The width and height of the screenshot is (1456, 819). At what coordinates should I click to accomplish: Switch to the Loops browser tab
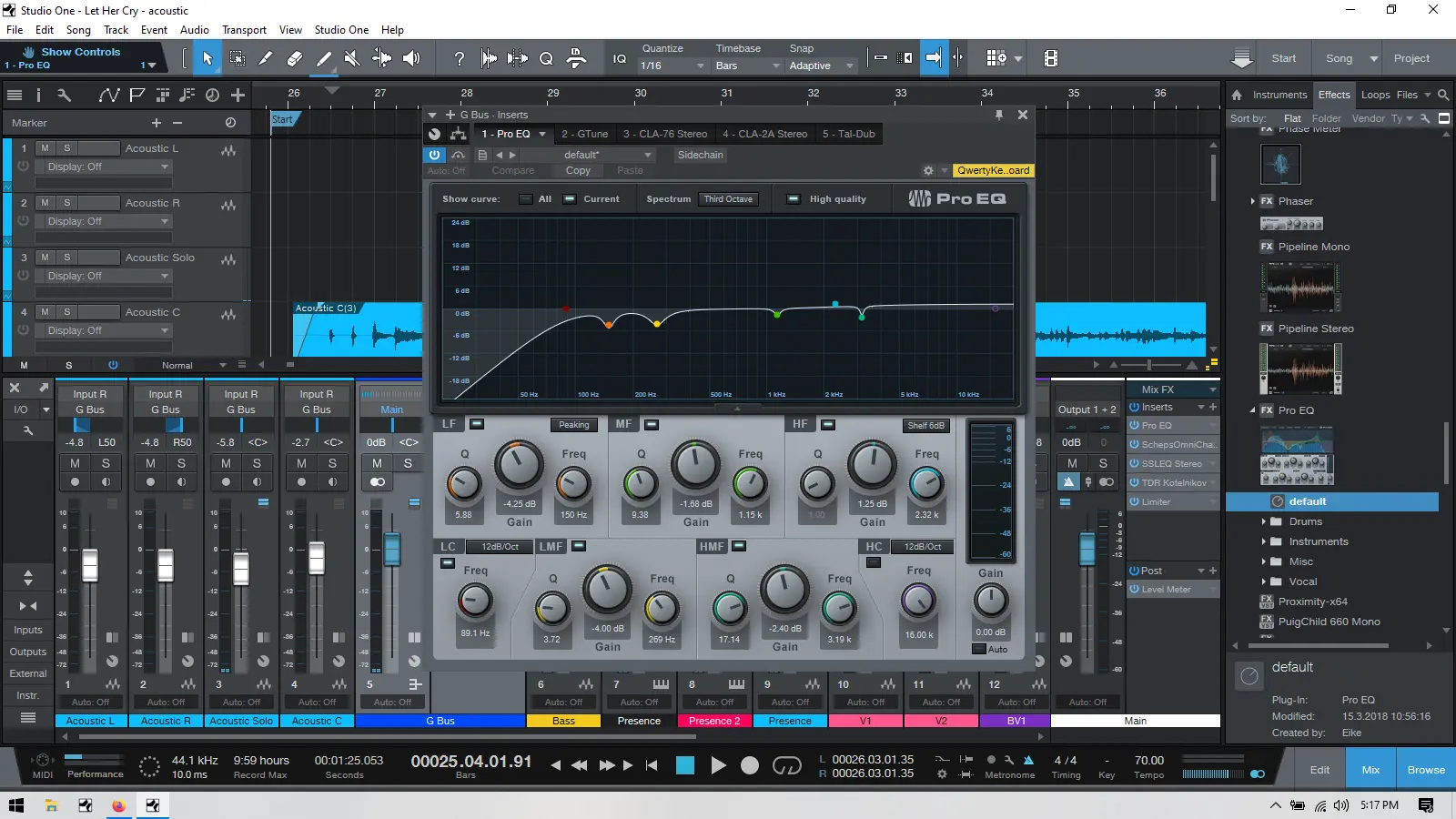pyautogui.click(x=1375, y=95)
